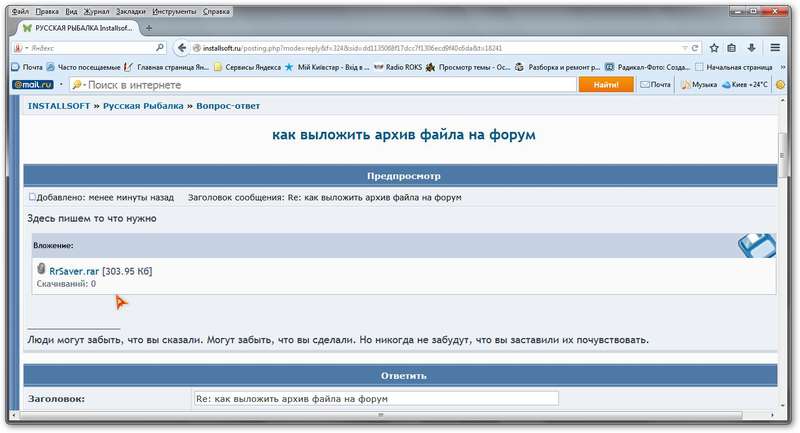Click text Скачиваний: 0
Image resolution: width=800 pixels, height=433 pixels.
click(x=66, y=284)
